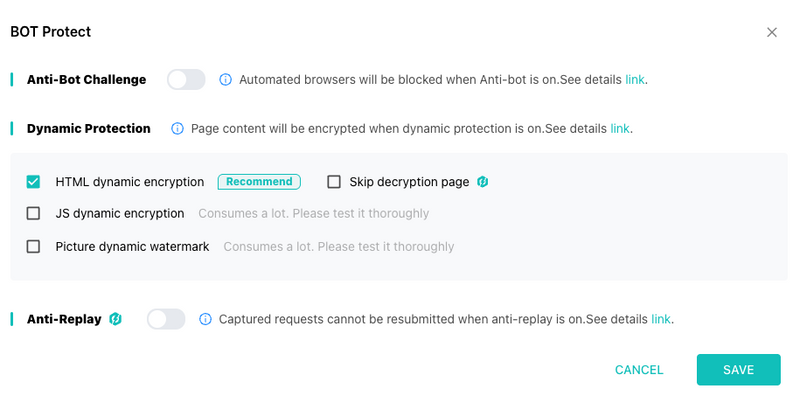Click info icon beside Anti-Replay toggle
This screenshot has height=395, width=800.
point(205,319)
